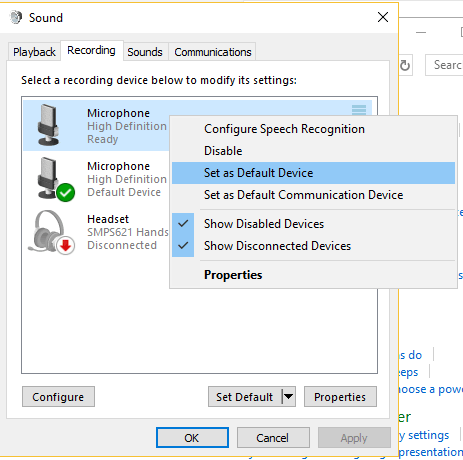The height and width of the screenshot is (460, 463).
Task: Click the Default Device microphone icon
Action: pos(55,180)
